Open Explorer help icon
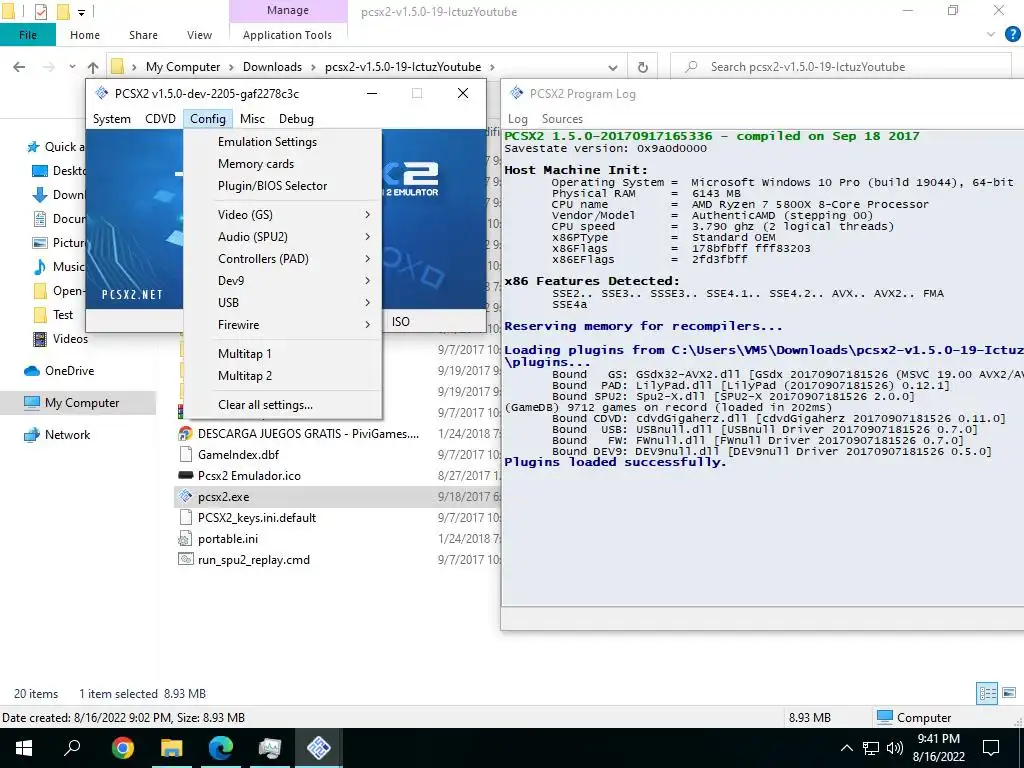 tap(1012, 35)
